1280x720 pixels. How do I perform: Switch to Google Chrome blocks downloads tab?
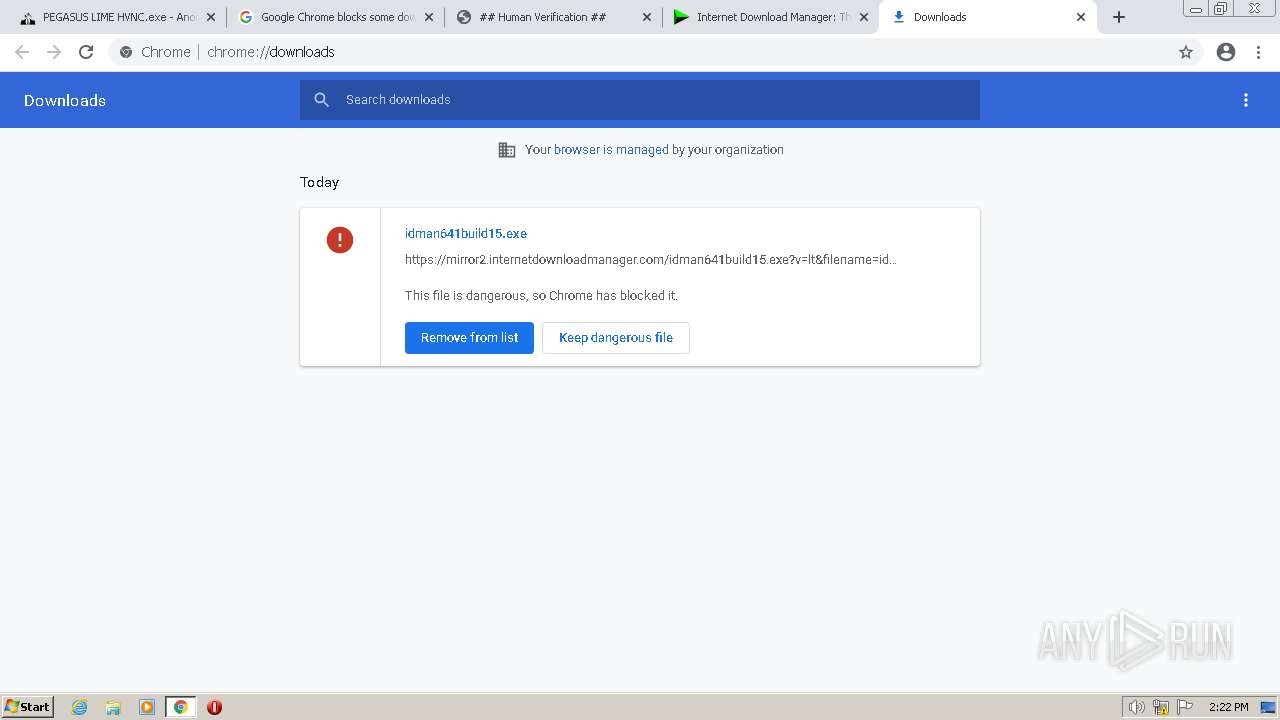335,17
